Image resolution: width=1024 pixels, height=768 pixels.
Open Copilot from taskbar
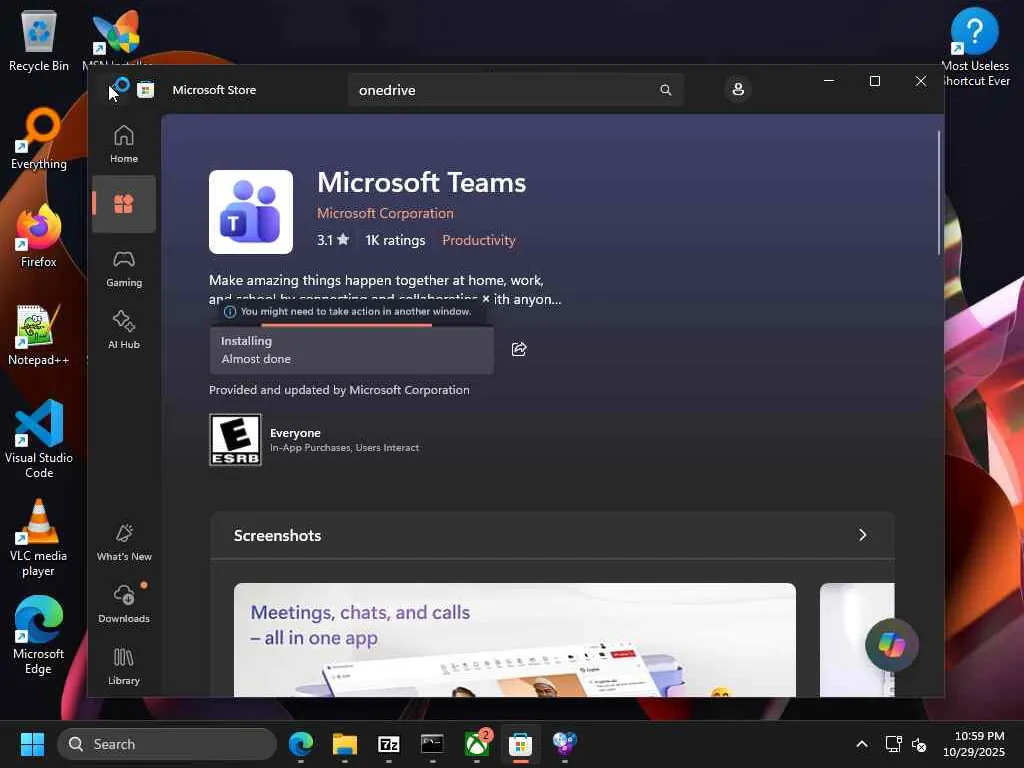click(564, 744)
